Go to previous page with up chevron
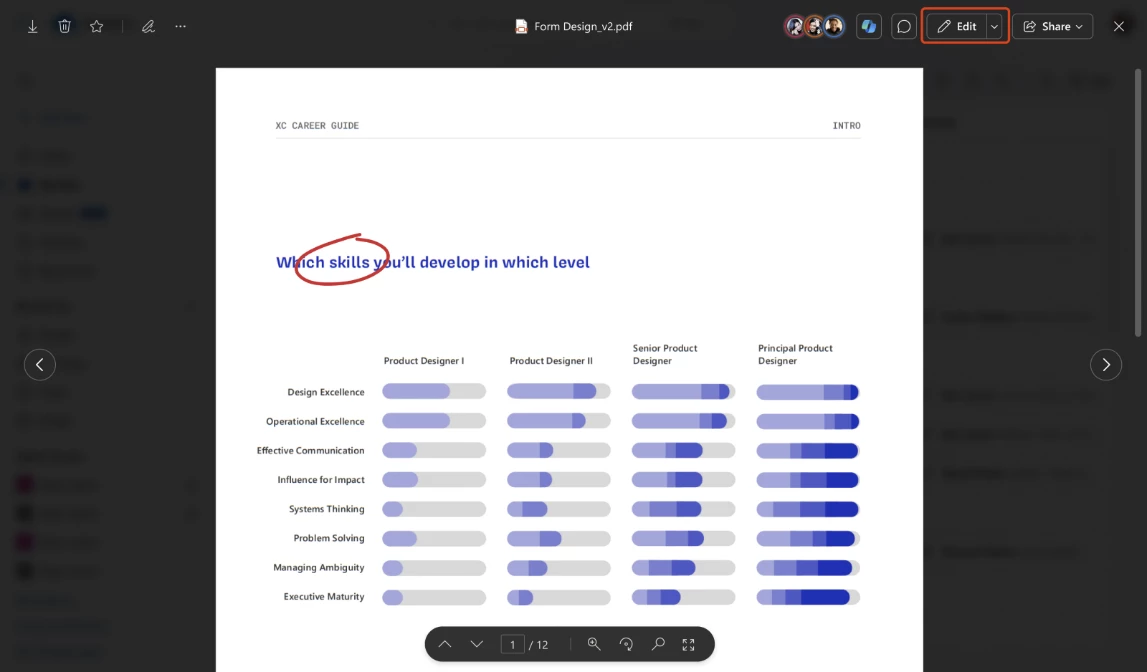The height and width of the screenshot is (672, 1147). pyautogui.click(x=445, y=644)
